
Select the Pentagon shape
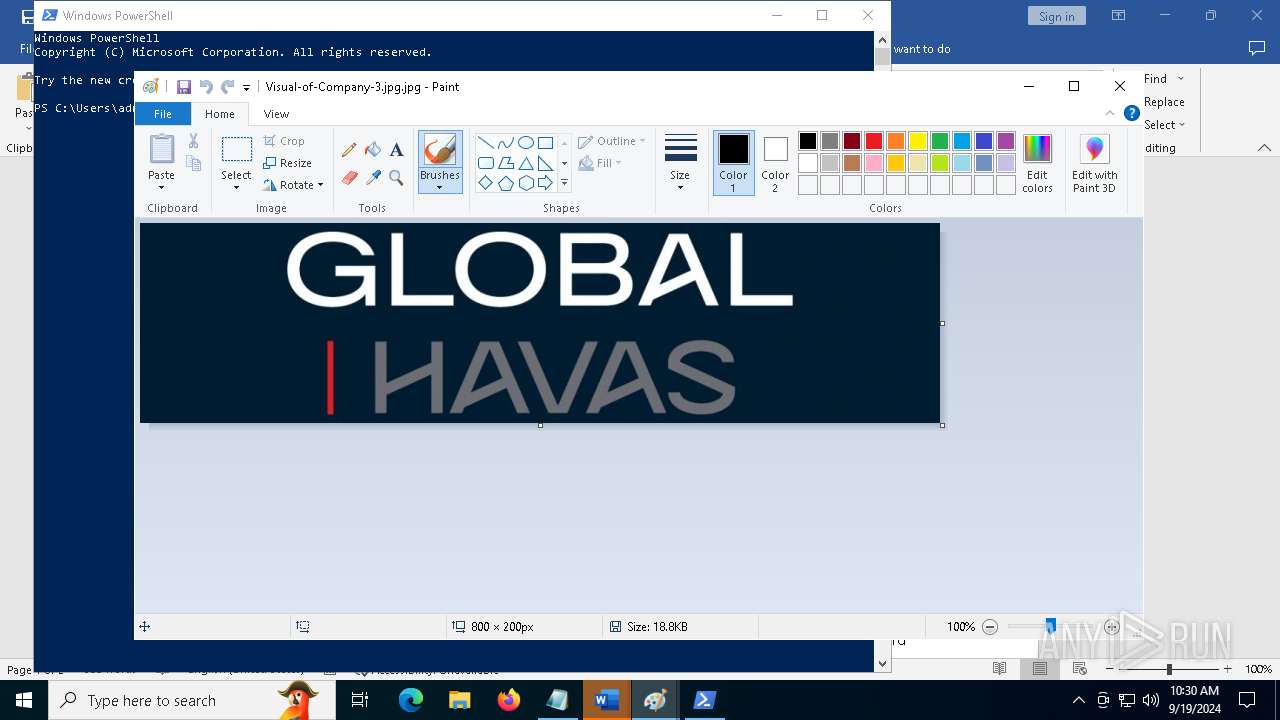coord(505,183)
